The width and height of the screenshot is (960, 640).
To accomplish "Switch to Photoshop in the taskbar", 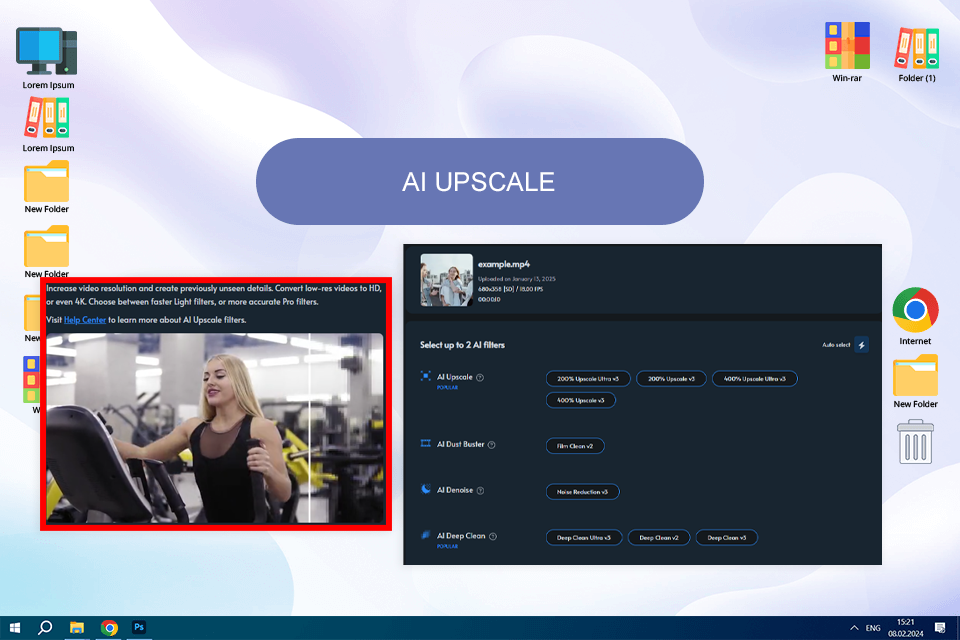I will pyautogui.click(x=139, y=628).
